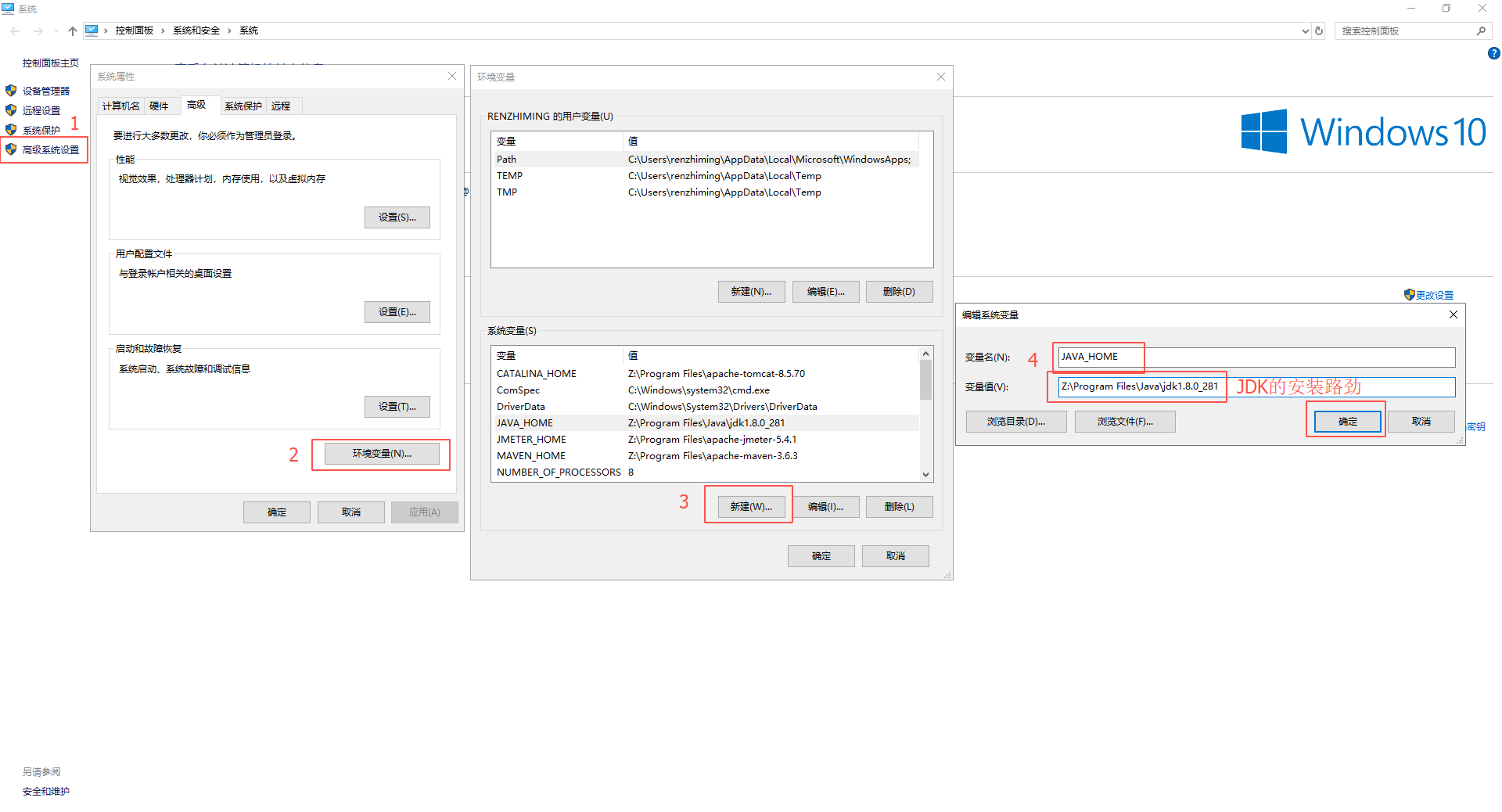Open 设备管理器 link
Image resolution: width=1502 pixels, height=812 pixels.
[46, 92]
